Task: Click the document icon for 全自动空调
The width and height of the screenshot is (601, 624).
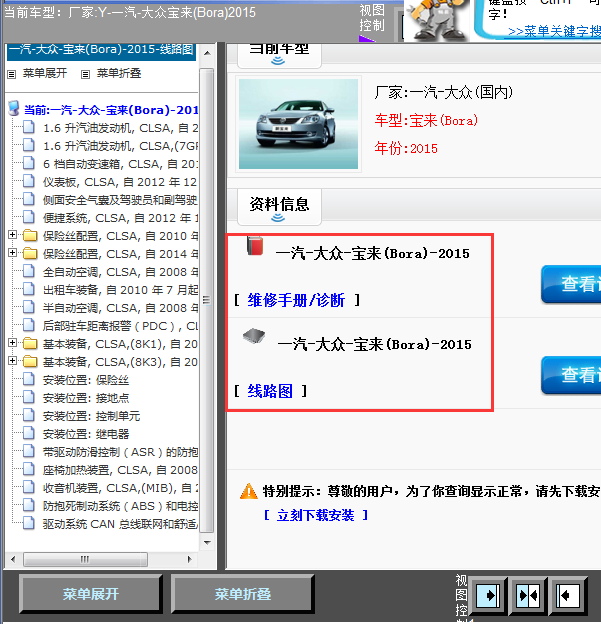Action: [29, 271]
